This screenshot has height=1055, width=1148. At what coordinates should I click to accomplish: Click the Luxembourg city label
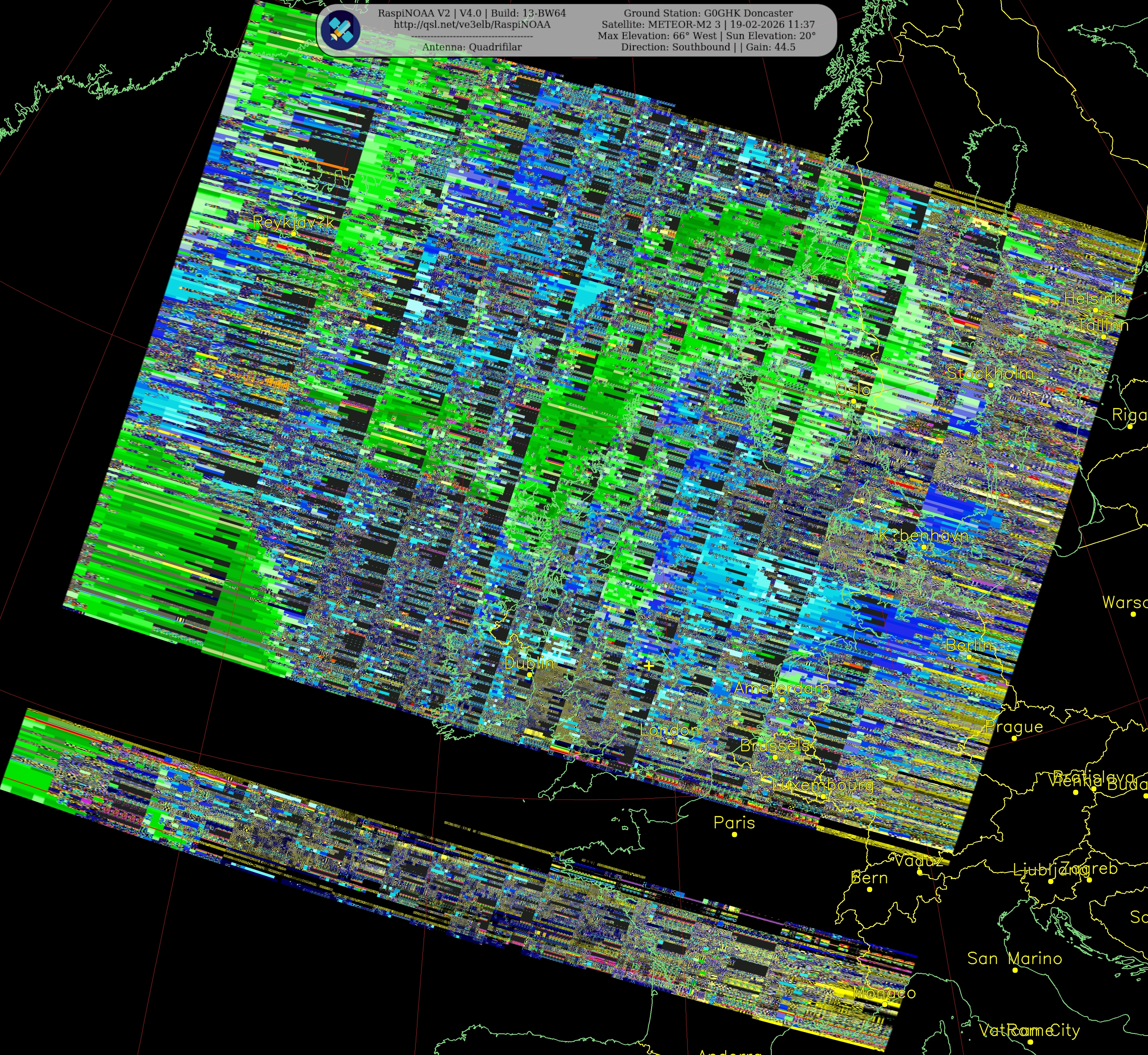coord(823,786)
